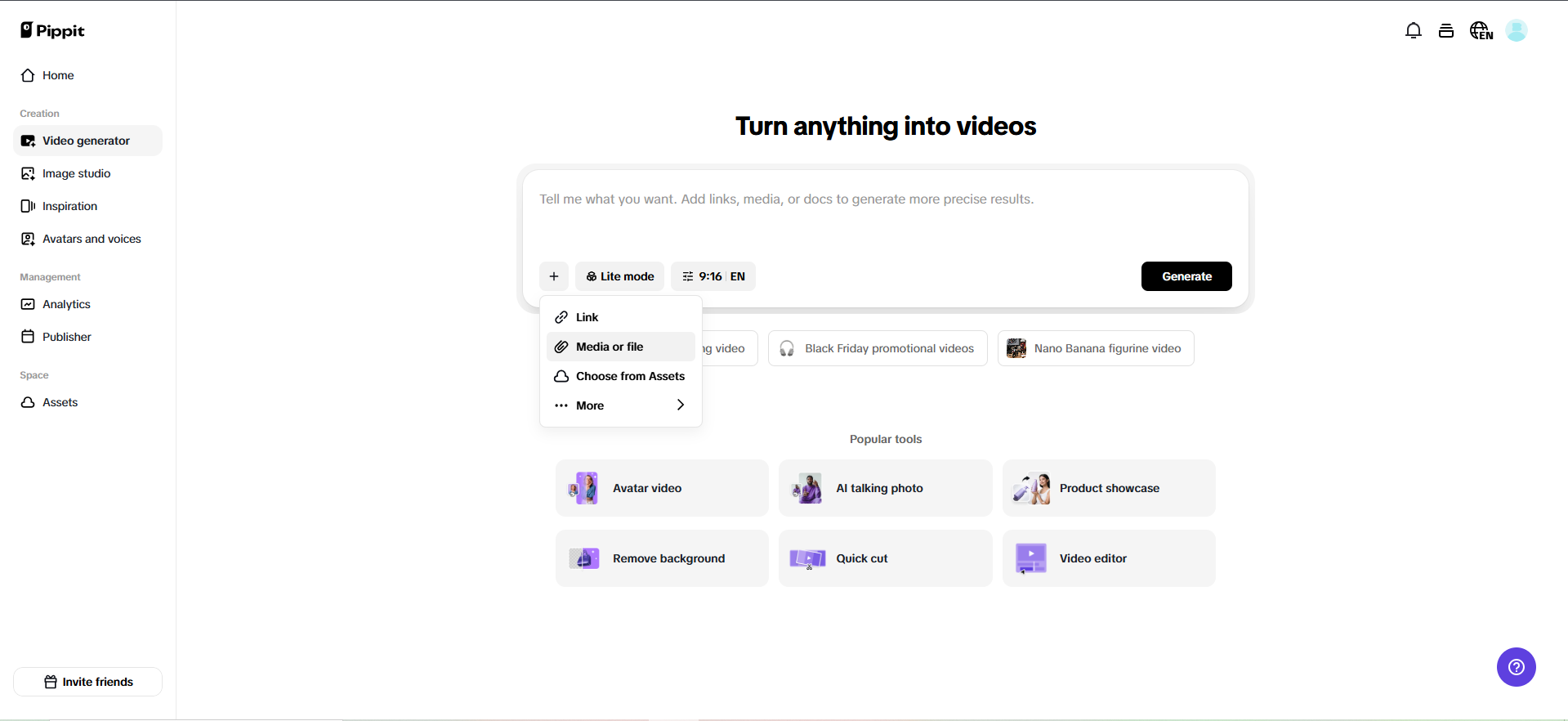The width and height of the screenshot is (1568, 721).
Task: Click the Pippit logo
Action: pyautogui.click(x=52, y=30)
